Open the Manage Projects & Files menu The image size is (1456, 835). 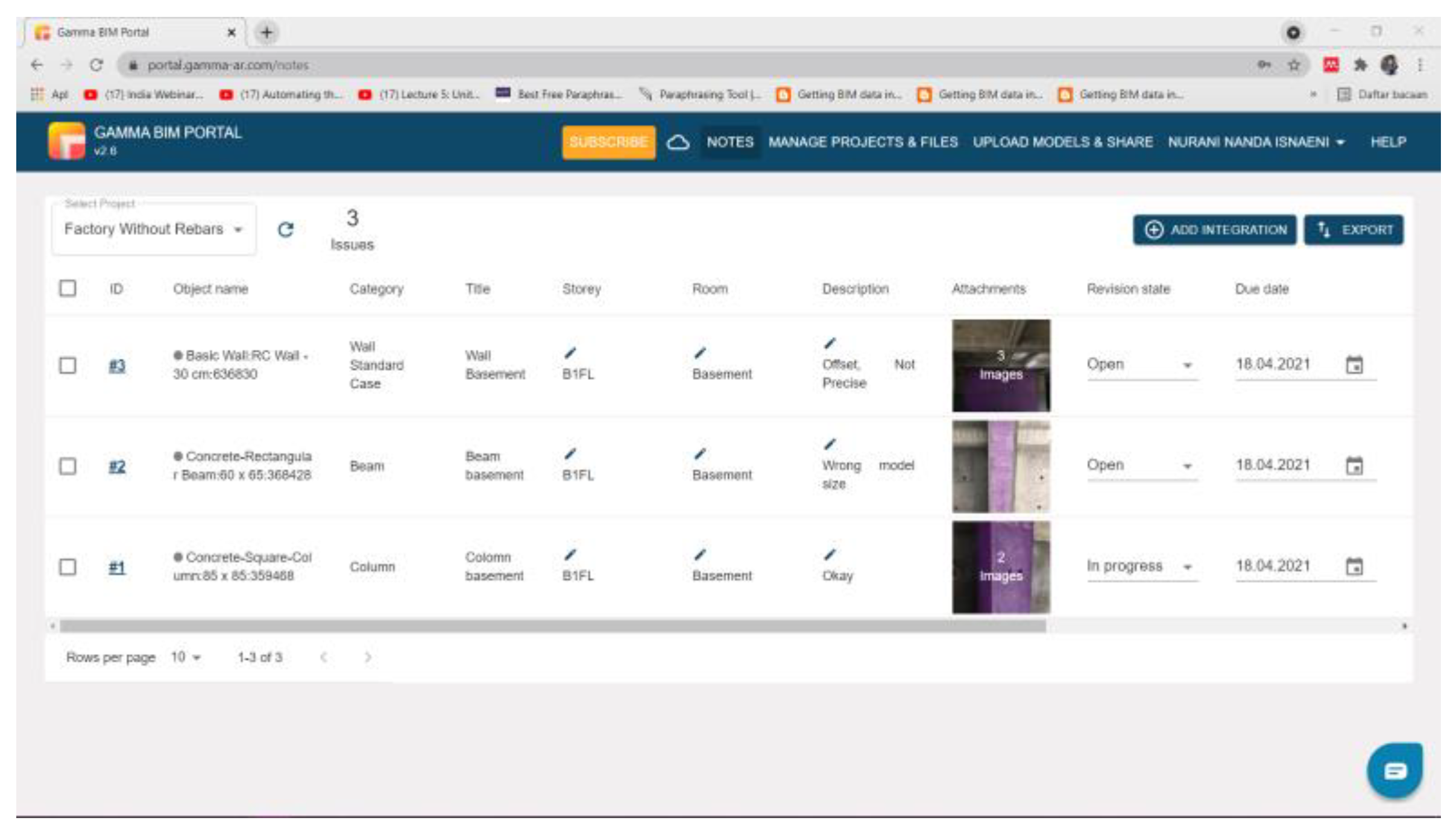(x=863, y=142)
